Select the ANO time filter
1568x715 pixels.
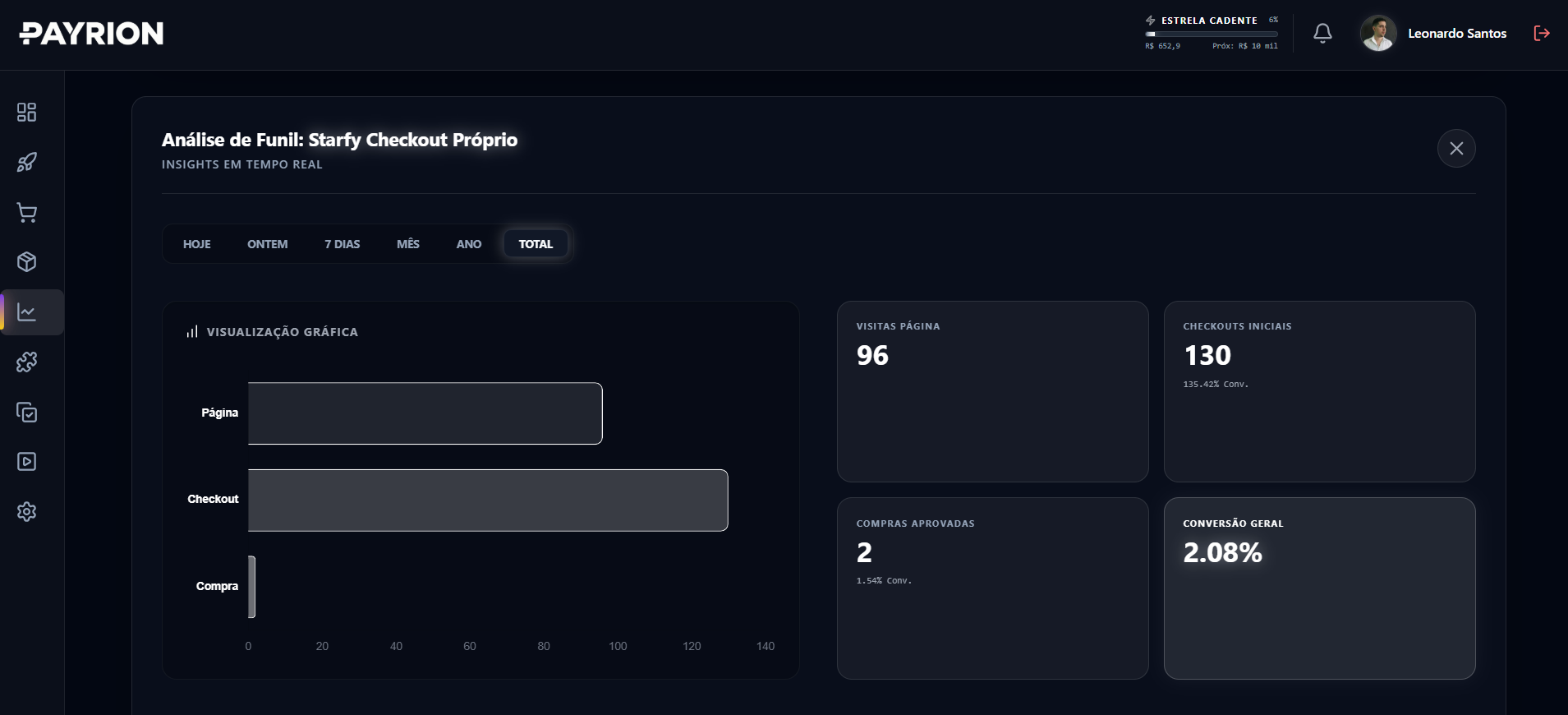(x=467, y=243)
